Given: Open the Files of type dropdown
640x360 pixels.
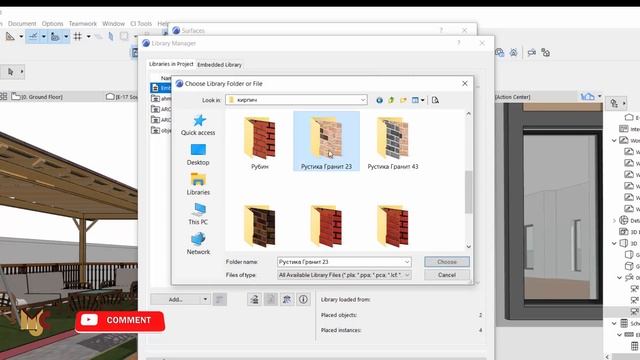Looking at the screenshot, I should pyautogui.click(x=344, y=275).
